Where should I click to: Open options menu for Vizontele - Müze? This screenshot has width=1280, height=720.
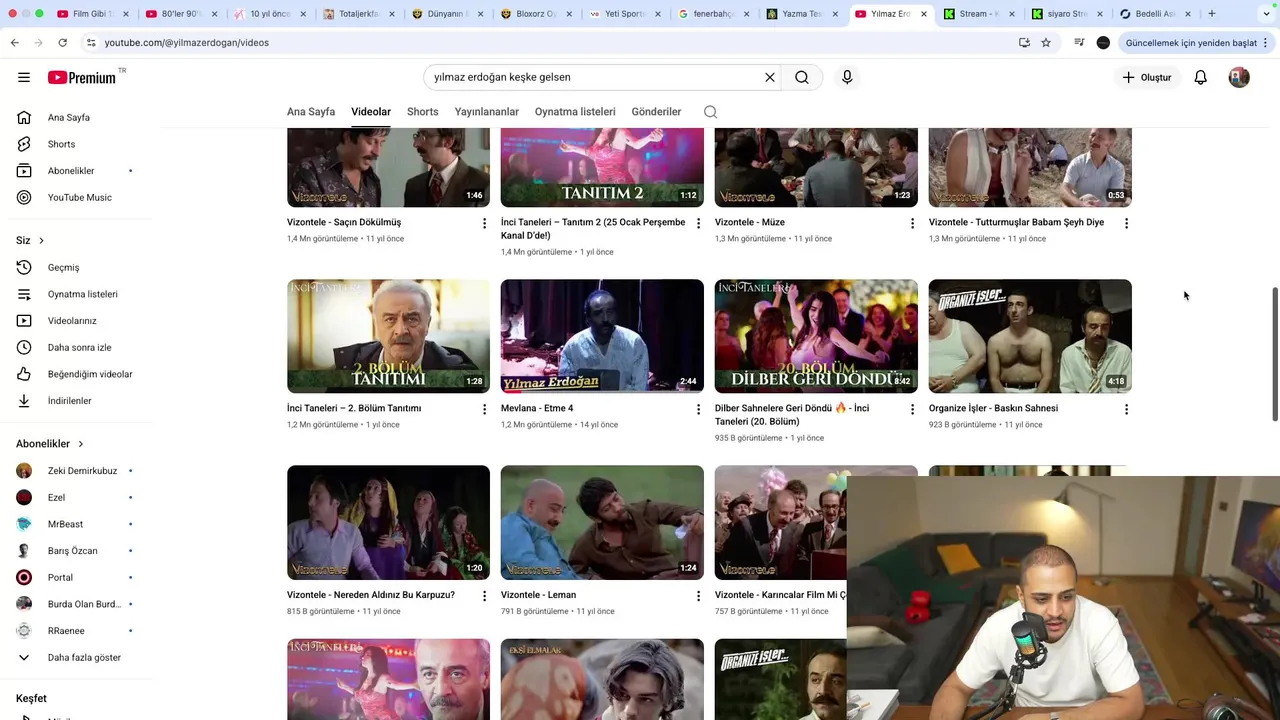(x=912, y=223)
